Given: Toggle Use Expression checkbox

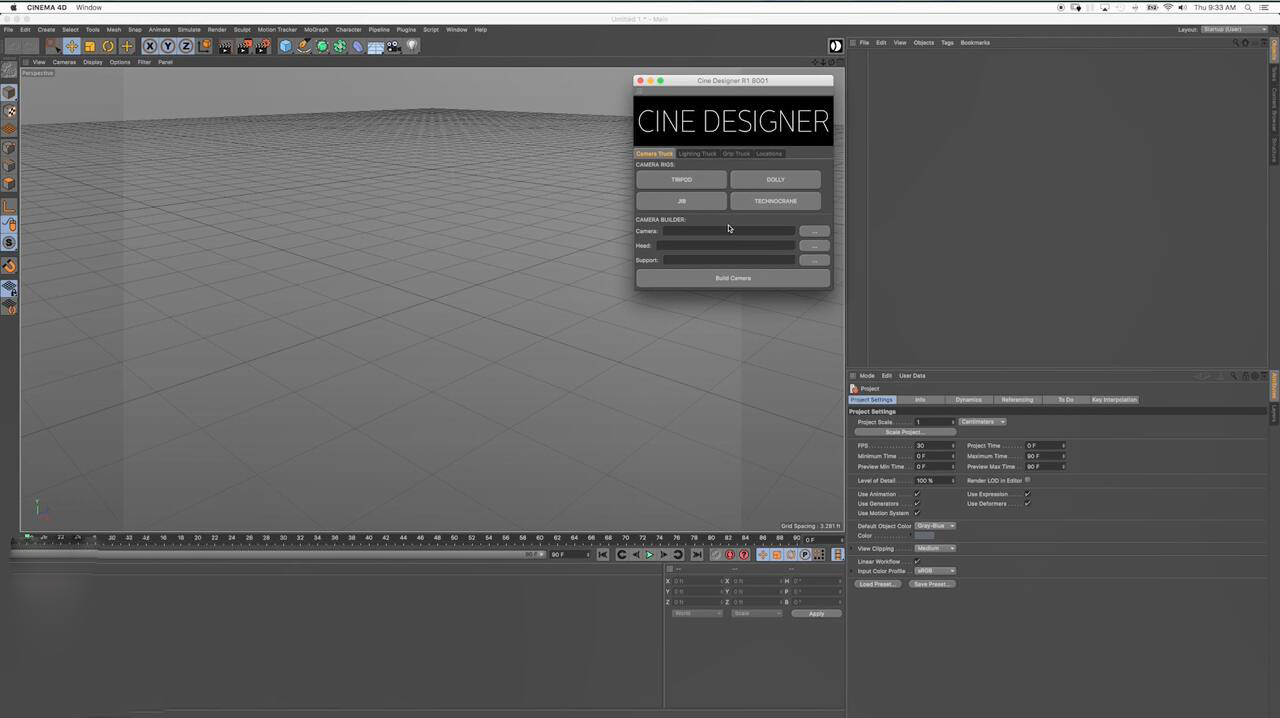Looking at the screenshot, I should [1027, 494].
